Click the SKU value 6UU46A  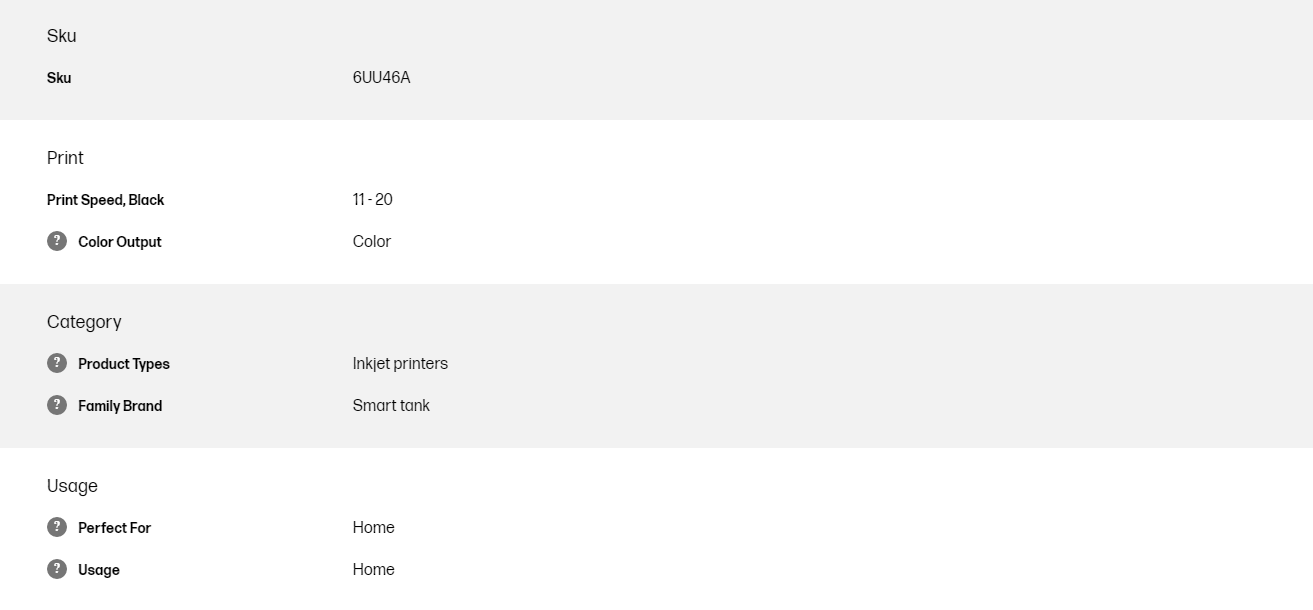381,78
